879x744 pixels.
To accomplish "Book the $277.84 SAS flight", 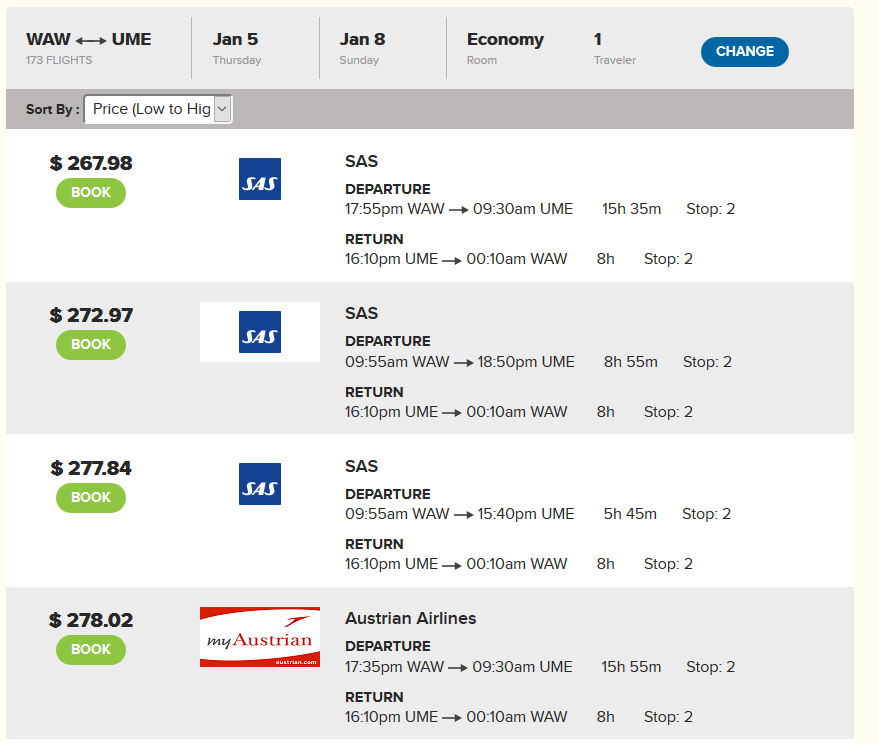I will point(91,498).
